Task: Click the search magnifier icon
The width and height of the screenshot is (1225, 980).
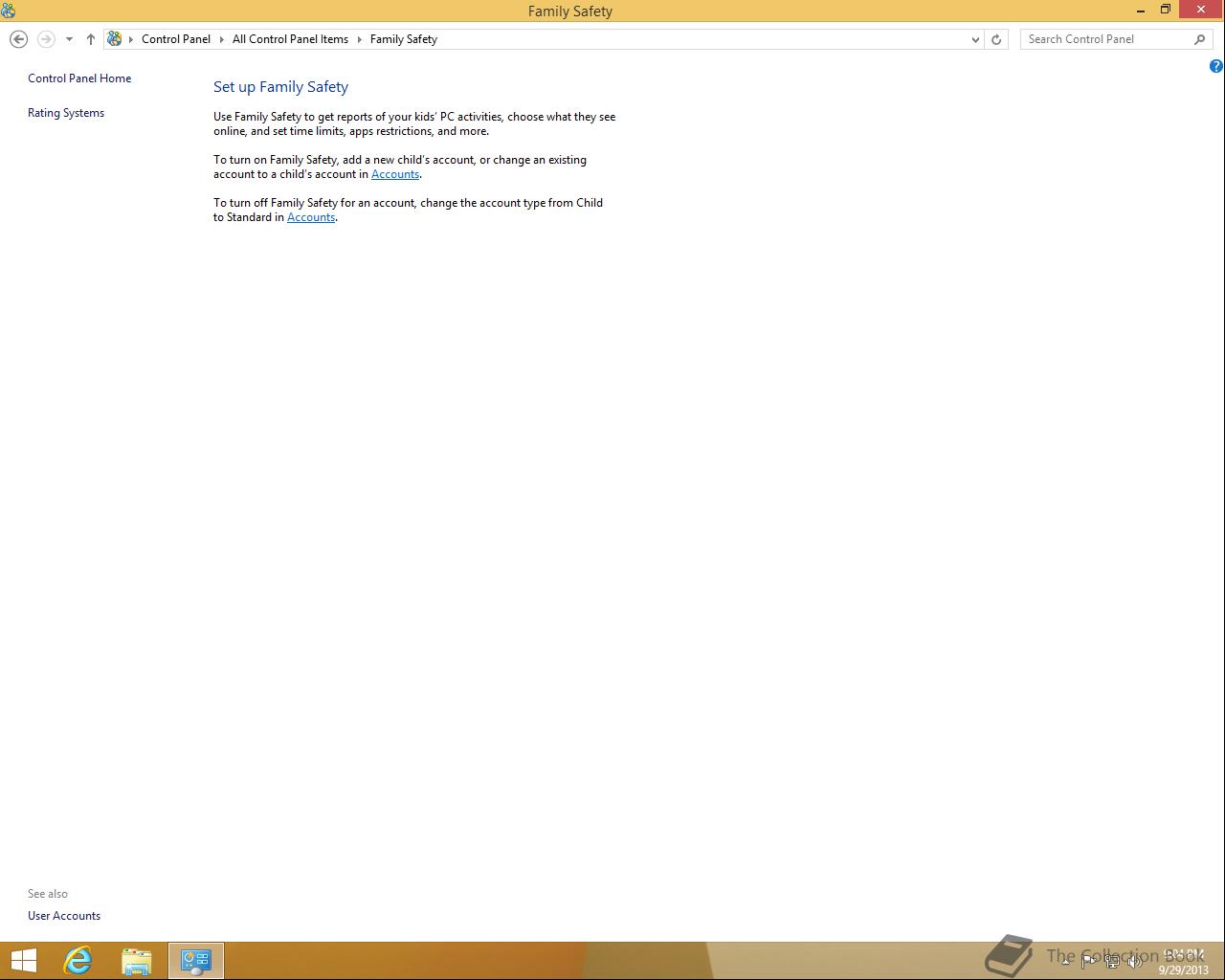Action: 1200,39
